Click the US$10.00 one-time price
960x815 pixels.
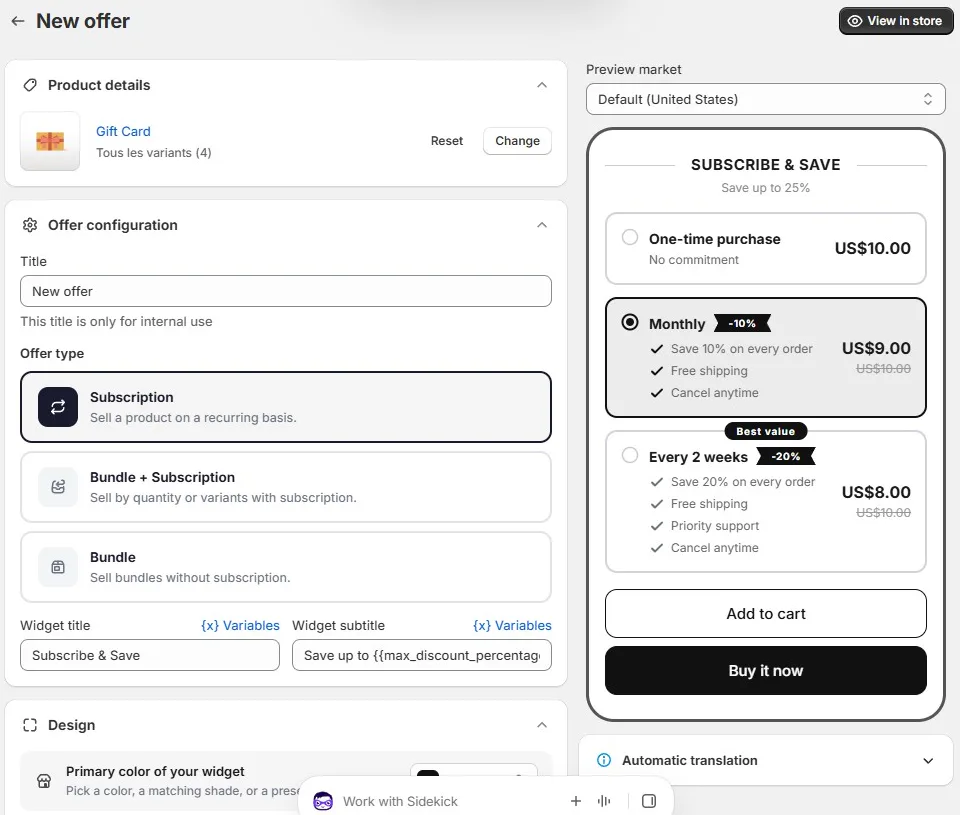pyautogui.click(x=872, y=248)
